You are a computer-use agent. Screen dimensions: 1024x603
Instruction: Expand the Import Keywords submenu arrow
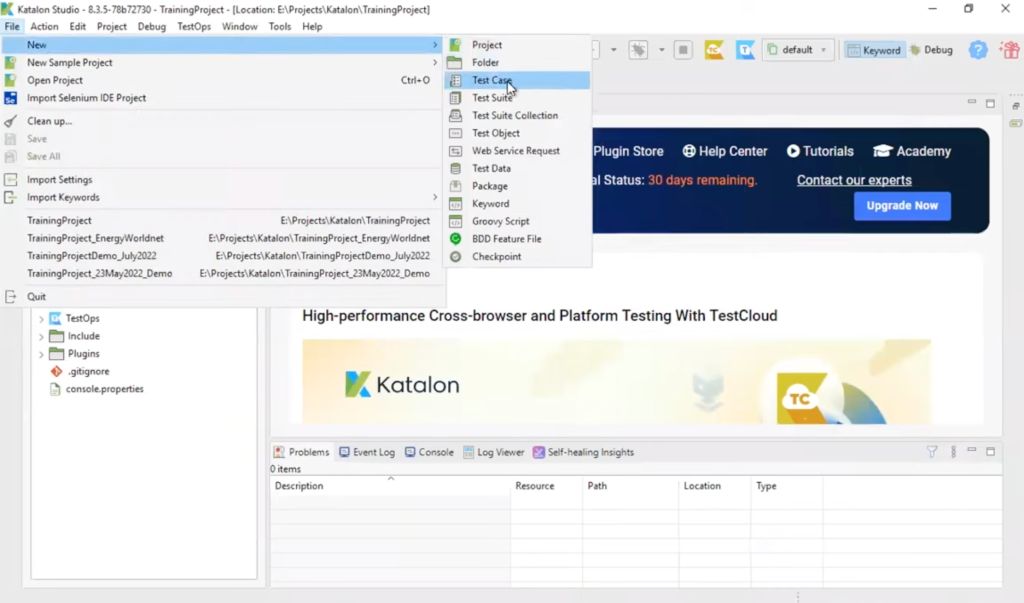pos(435,197)
